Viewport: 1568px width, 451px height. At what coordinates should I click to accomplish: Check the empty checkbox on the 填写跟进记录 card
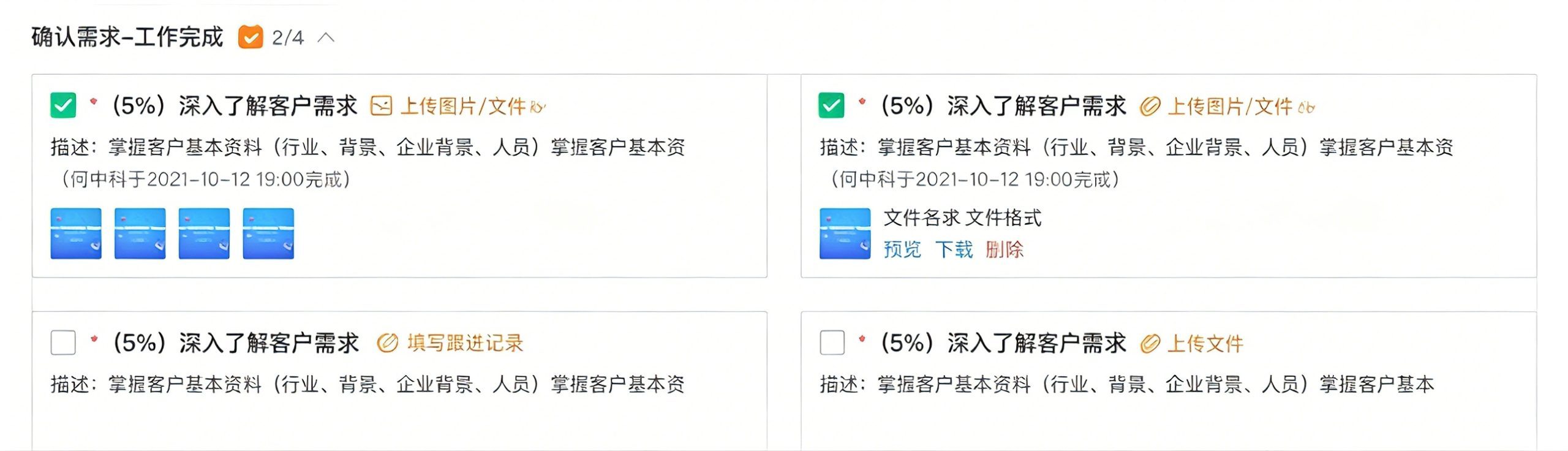tap(63, 343)
